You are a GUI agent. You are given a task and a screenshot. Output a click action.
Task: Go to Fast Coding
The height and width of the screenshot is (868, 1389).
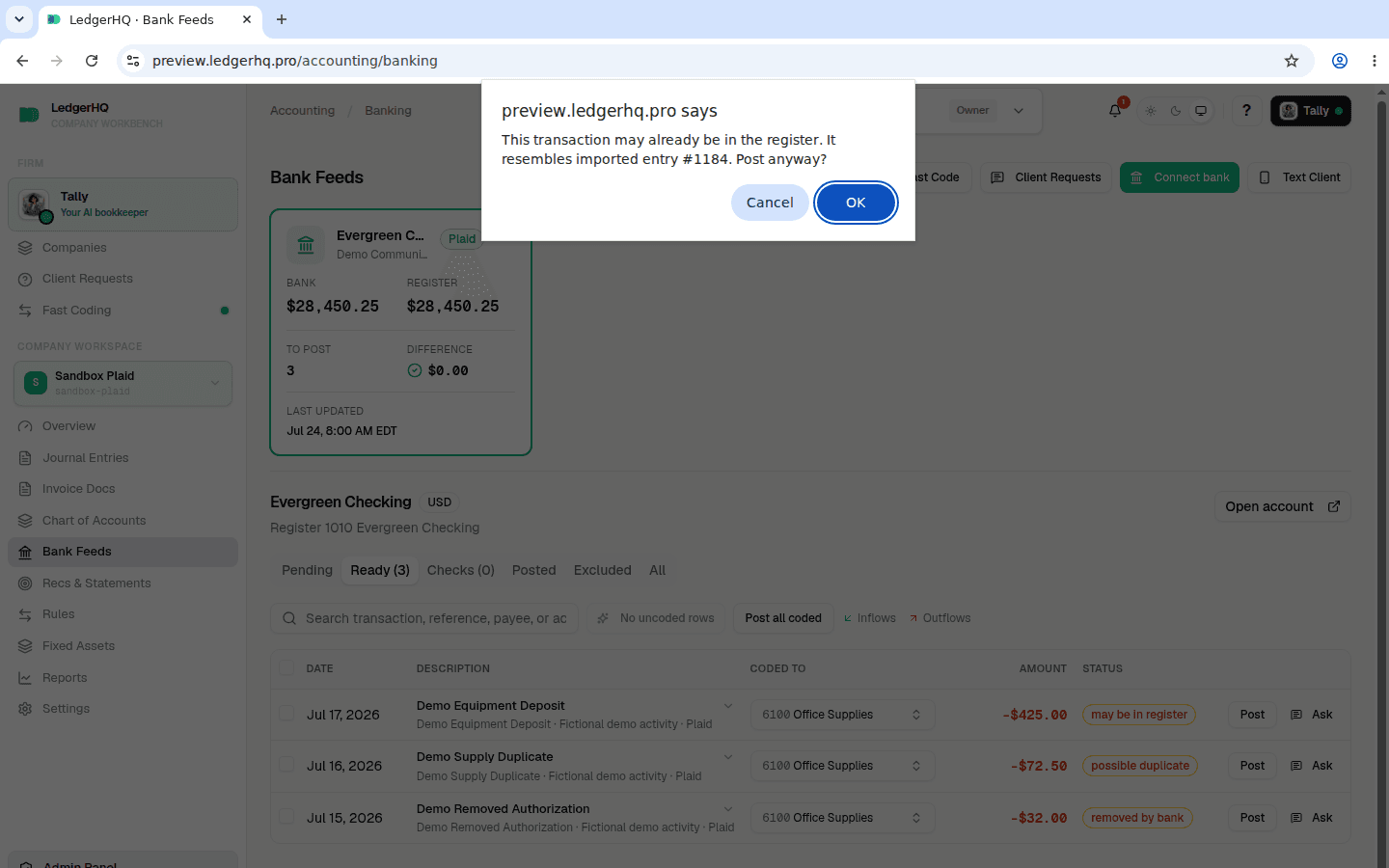pyautogui.click(x=123, y=311)
